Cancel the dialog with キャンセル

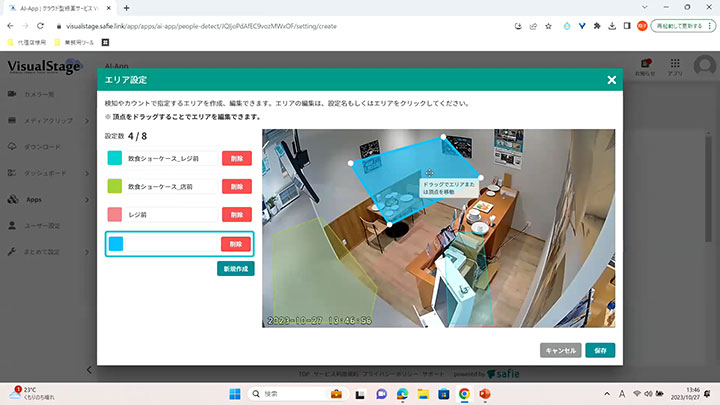coord(560,350)
